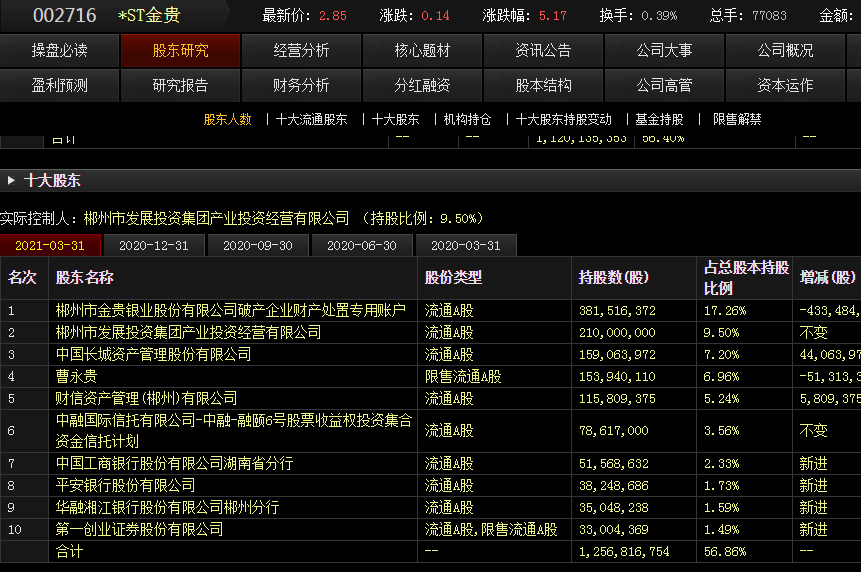Screen dimensions: 861x572
Task: Select the latest price 2.85
Action: click(x=333, y=16)
